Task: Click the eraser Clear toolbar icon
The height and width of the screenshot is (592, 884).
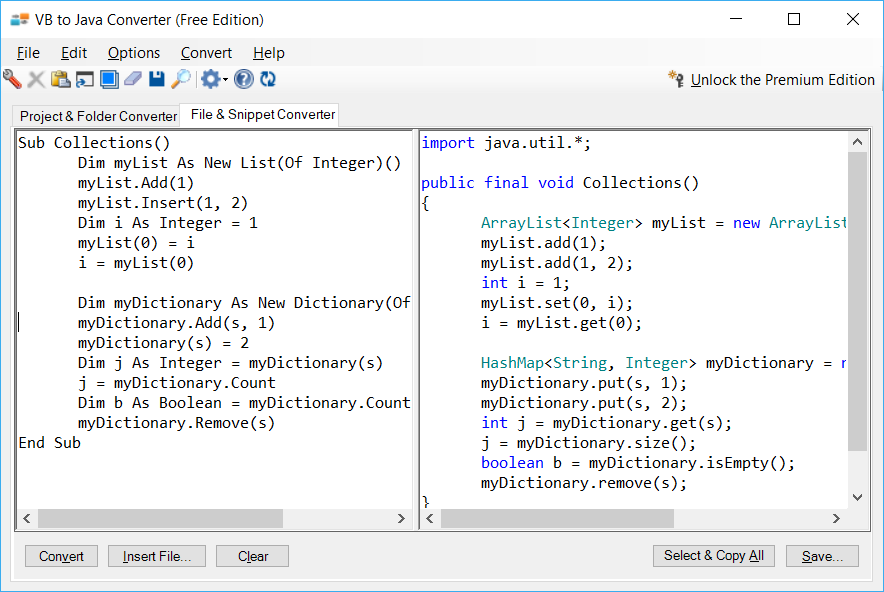Action: pyautogui.click(x=133, y=79)
